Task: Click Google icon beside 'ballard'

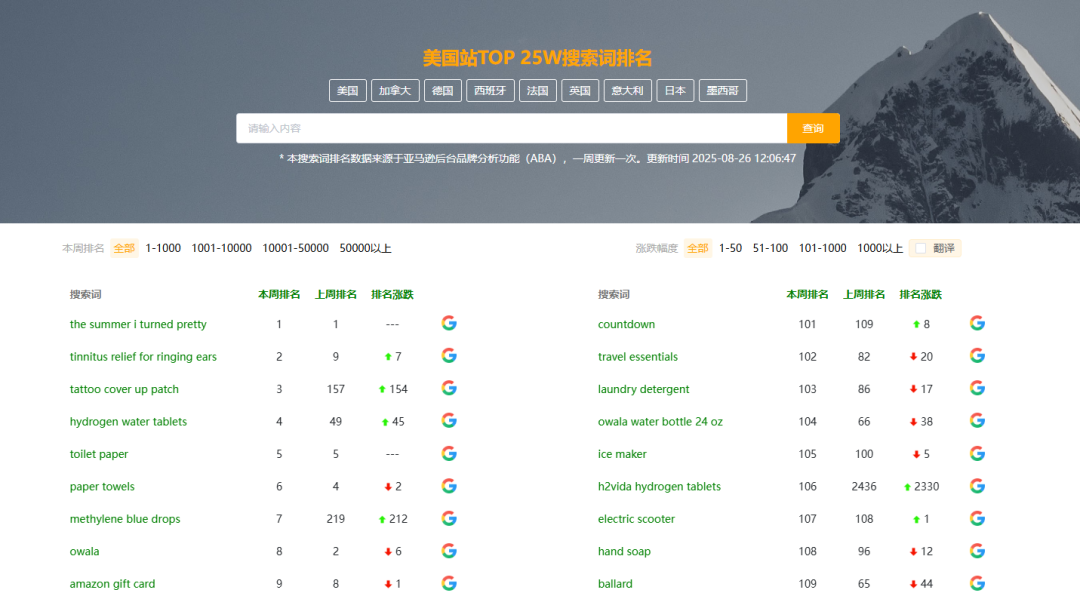Action: (x=977, y=583)
